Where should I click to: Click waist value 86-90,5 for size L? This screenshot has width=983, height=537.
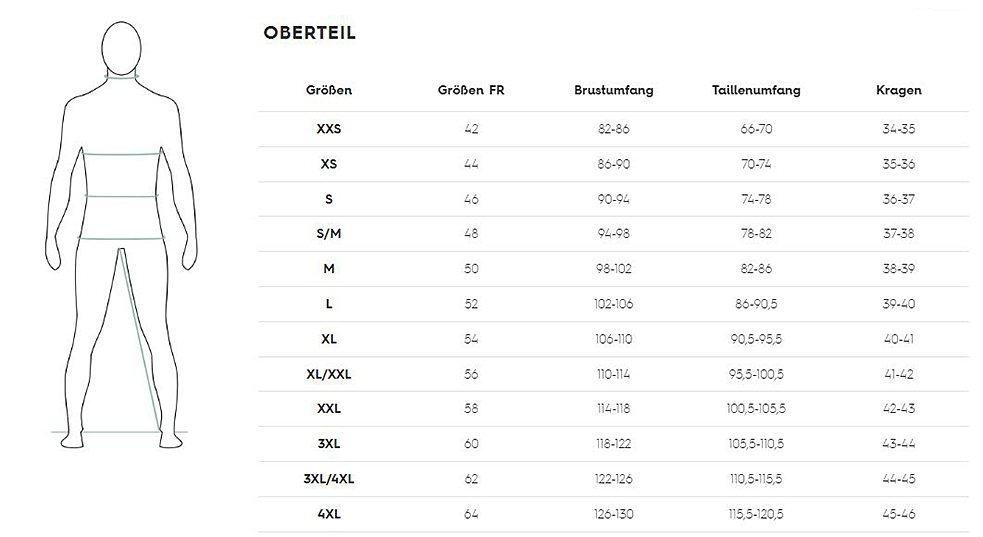point(756,304)
